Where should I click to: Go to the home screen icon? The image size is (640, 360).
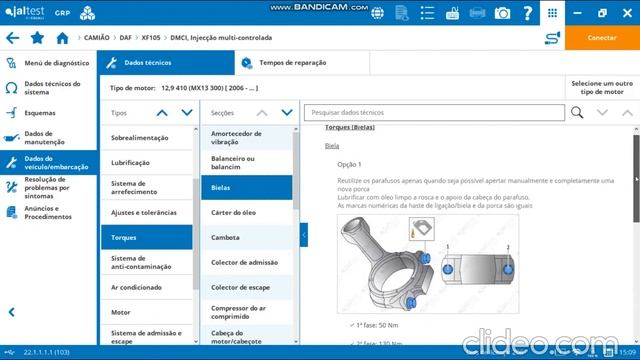pos(62,38)
